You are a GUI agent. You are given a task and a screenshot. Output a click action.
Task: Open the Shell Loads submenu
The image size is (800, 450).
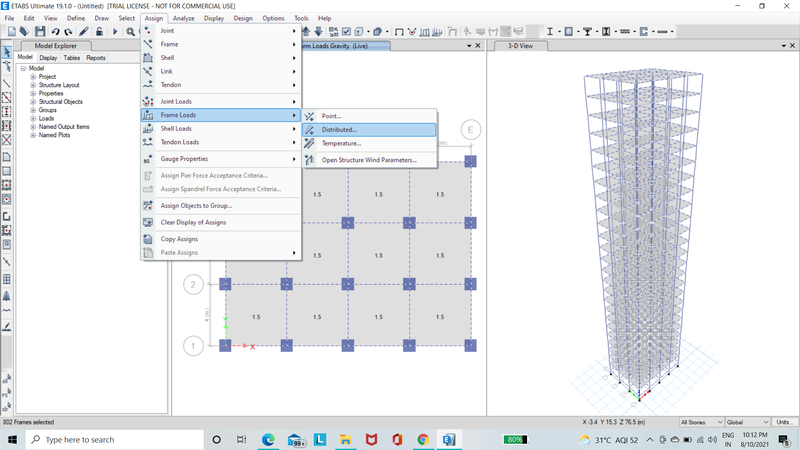point(221,129)
